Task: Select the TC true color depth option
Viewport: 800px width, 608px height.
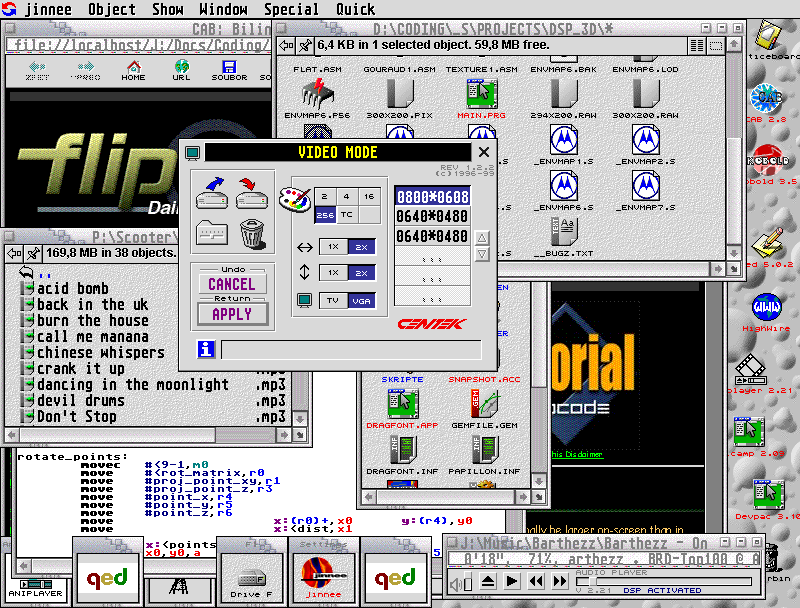Action: (x=347, y=215)
